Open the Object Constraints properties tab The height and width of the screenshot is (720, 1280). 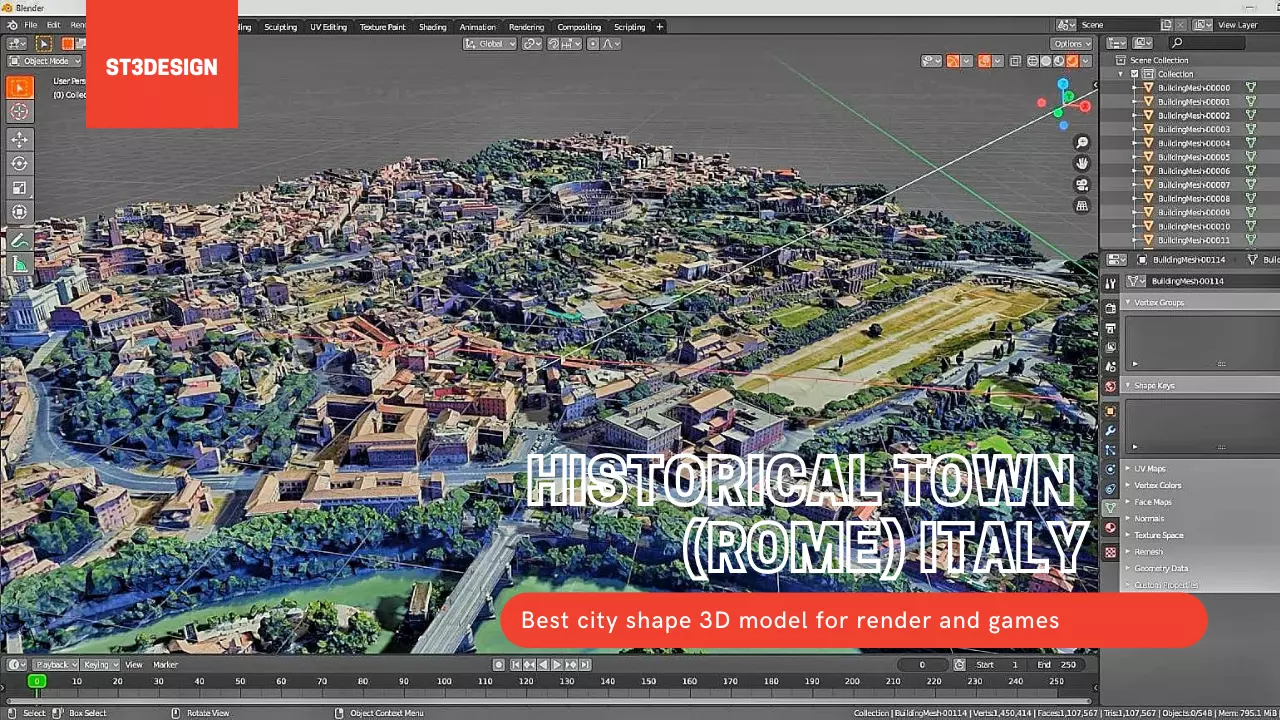coord(1110,489)
